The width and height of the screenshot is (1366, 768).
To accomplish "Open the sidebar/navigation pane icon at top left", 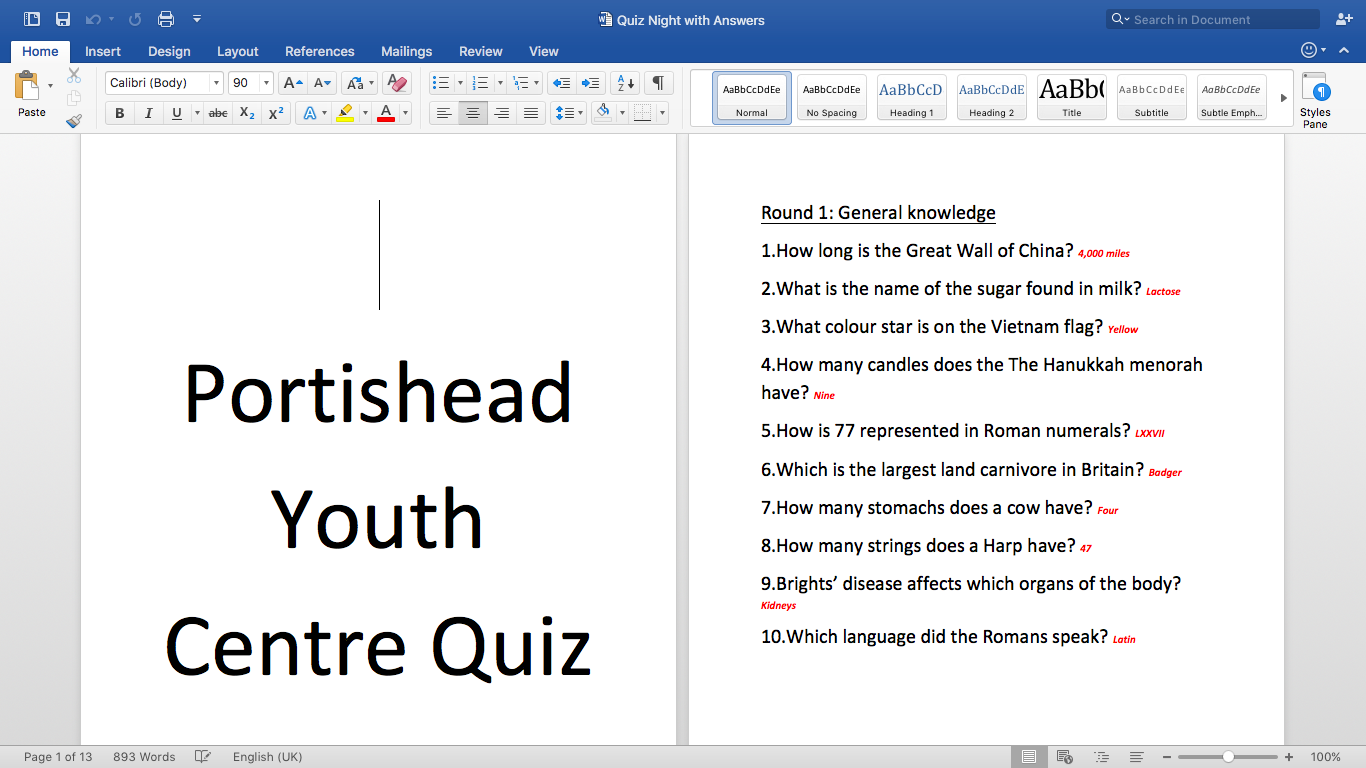I will (x=32, y=19).
